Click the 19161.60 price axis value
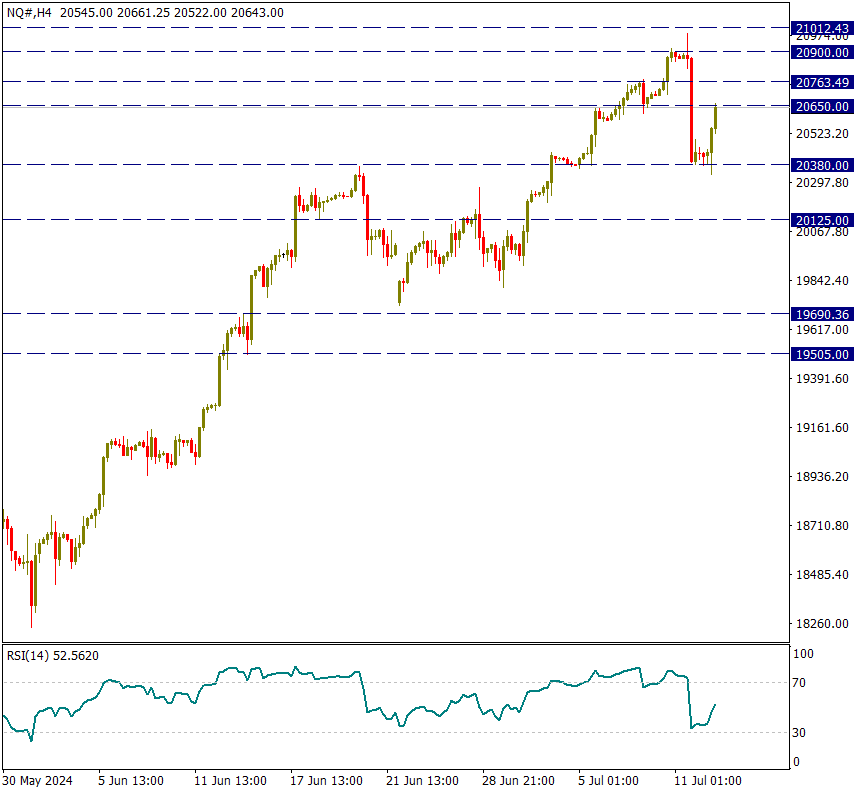860x793 pixels. pyautogui.click(x=822, y=428)
